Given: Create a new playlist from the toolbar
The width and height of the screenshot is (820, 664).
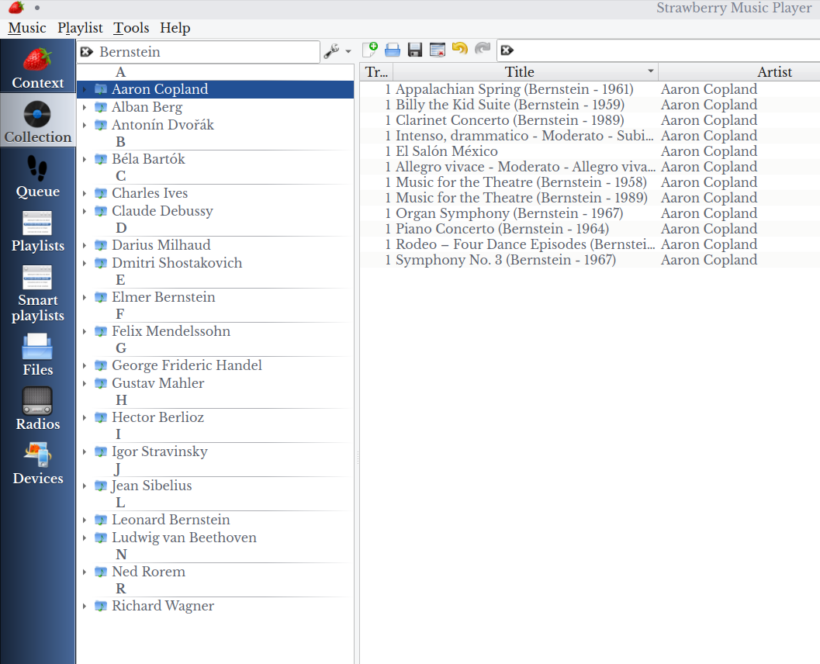Looking at the screenshot, I should pos(371,50).
